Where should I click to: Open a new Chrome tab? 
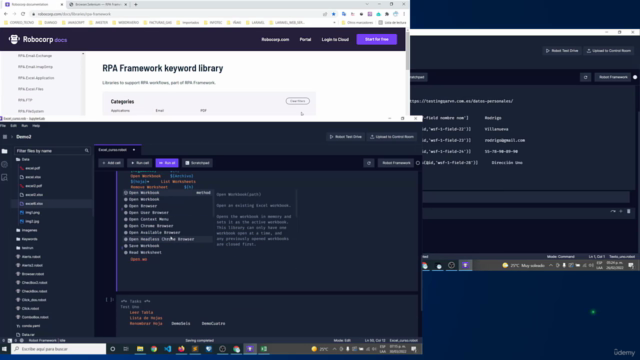pyautogui.click(x=136, y=4)
